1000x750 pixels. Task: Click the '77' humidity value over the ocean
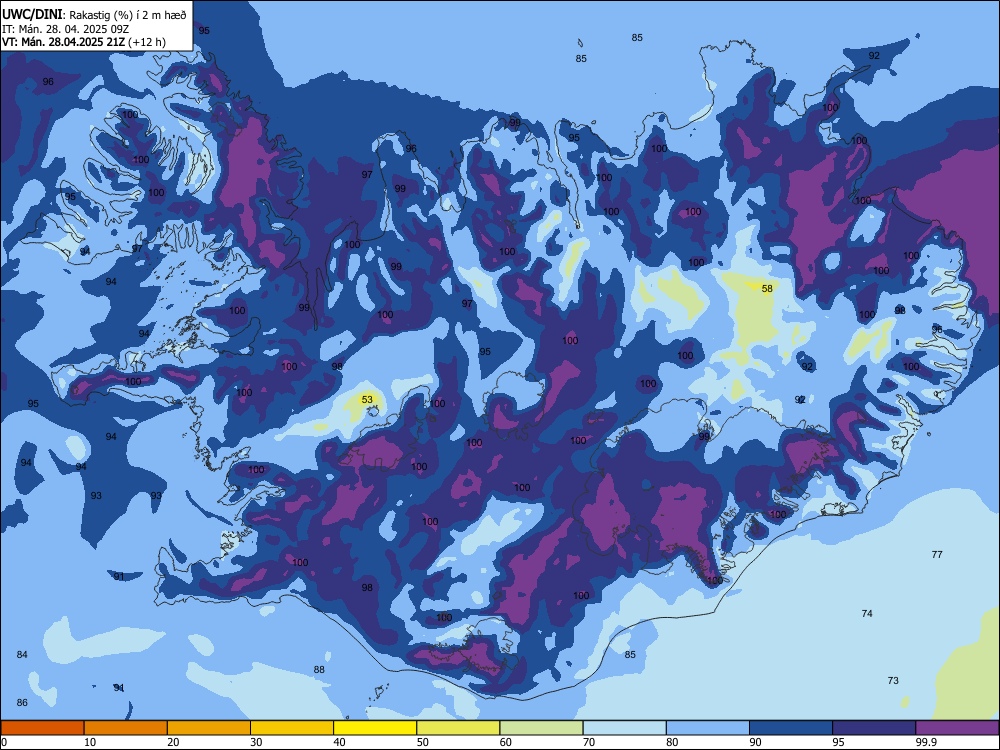pyautogui.click(x=937, y=555)
